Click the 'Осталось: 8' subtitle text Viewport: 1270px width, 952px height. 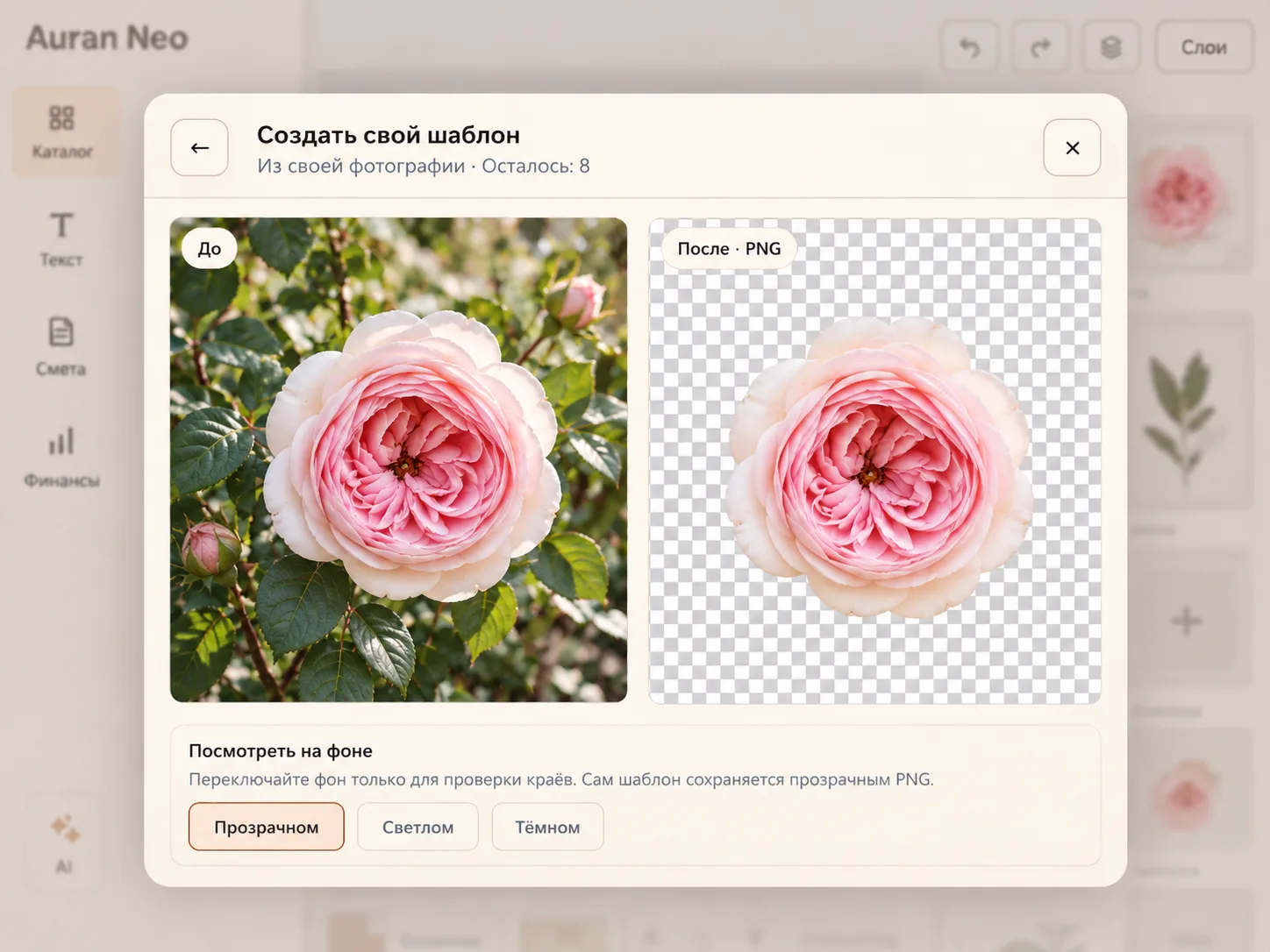click(536, 166)
